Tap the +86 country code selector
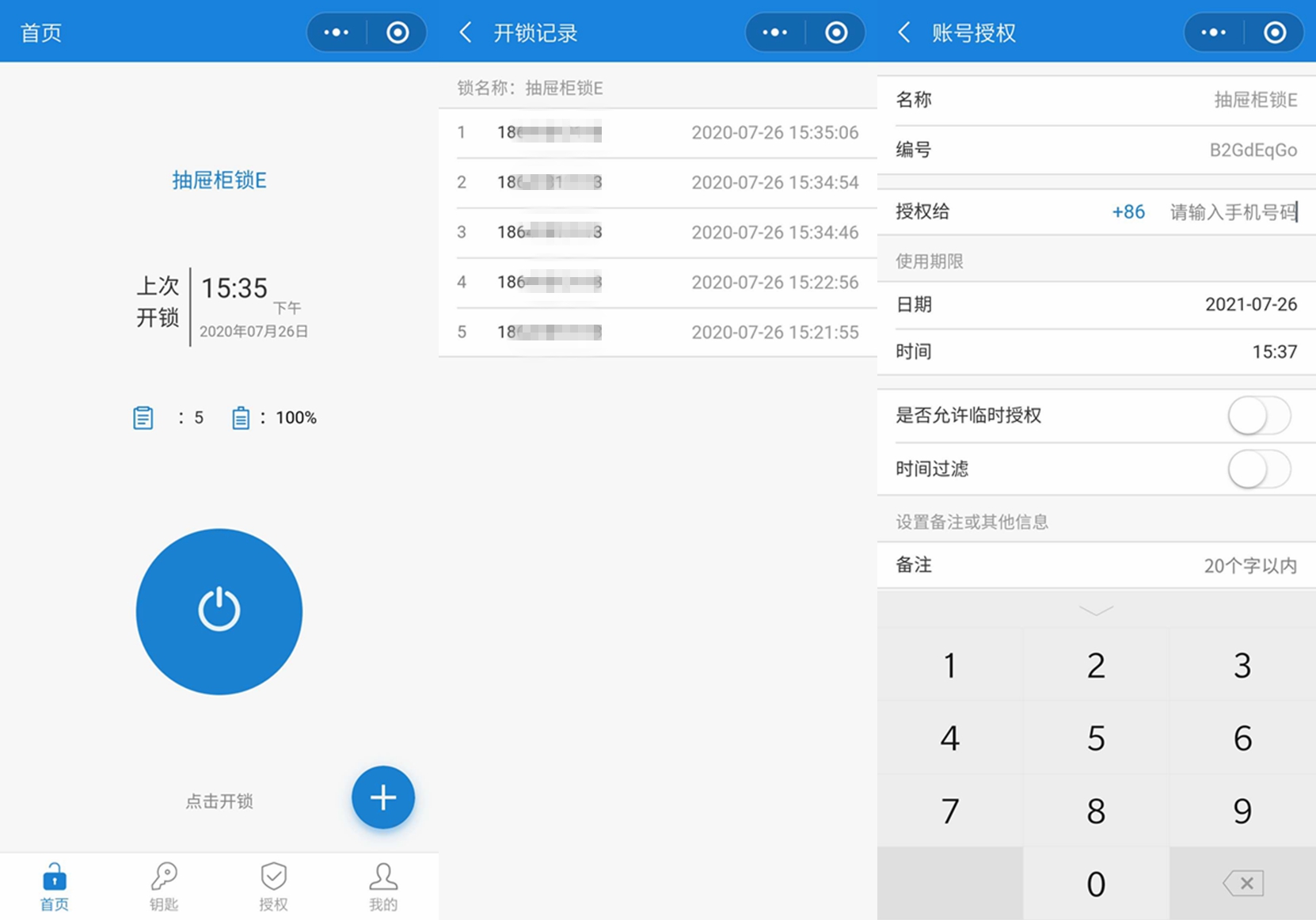The image size is (1316, 920). pyautogui.click(x=1127, y=211)
